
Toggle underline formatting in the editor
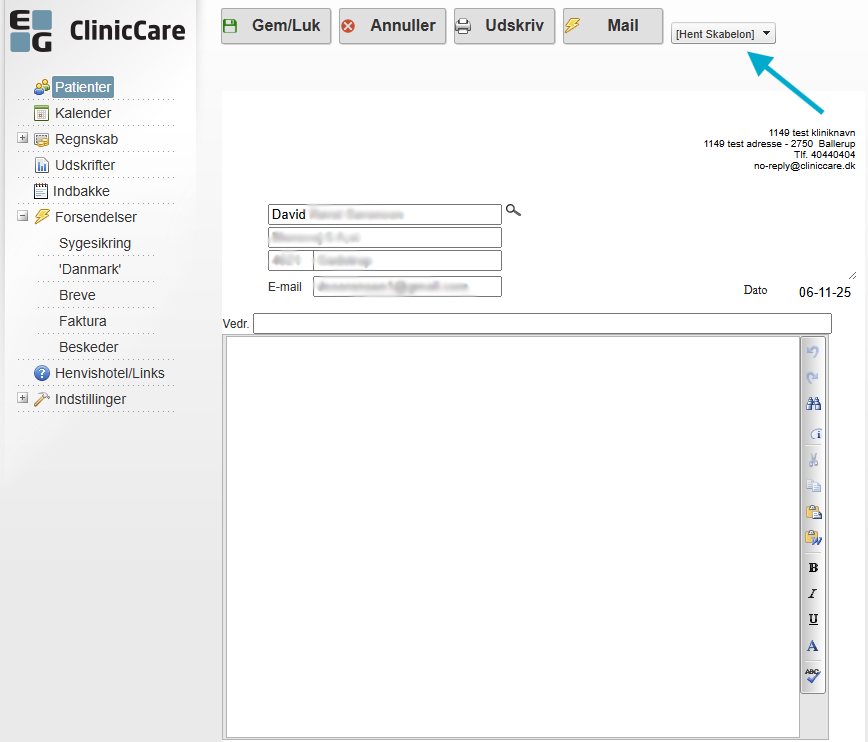pyautogui.click(x=813, y=620)
